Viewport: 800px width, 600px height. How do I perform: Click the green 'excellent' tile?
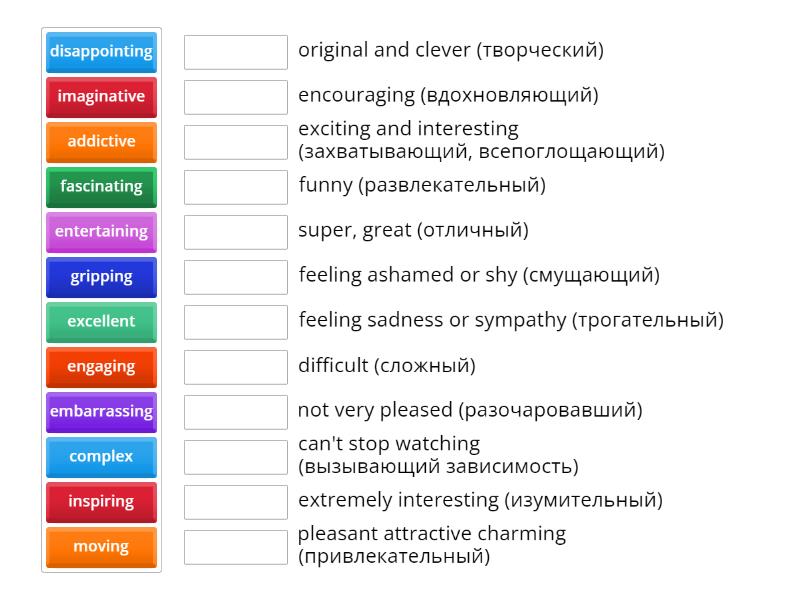[x=101, y=322]
